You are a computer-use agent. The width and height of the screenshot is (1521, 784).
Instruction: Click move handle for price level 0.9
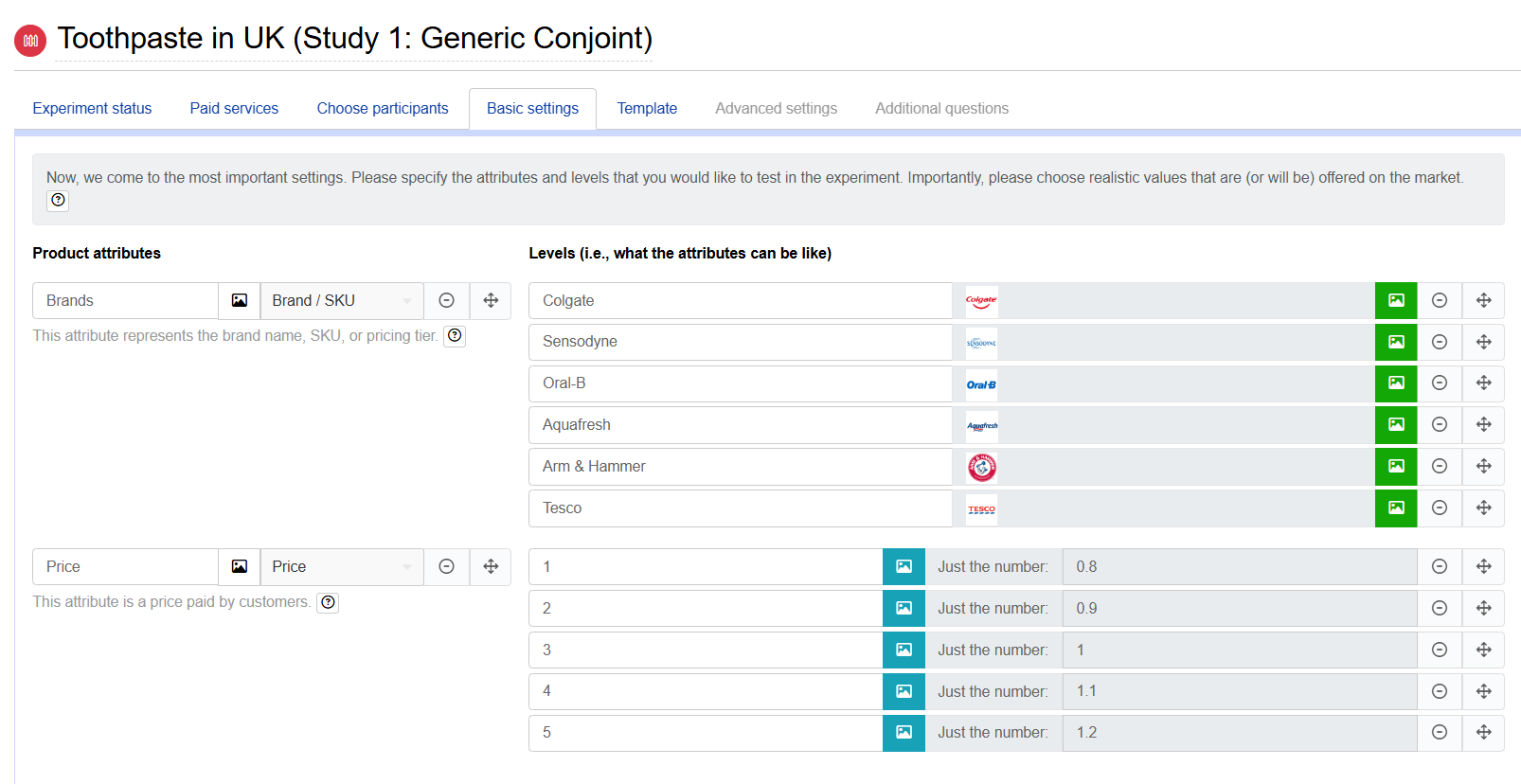pyautogui.click(x=1484, y=608)
